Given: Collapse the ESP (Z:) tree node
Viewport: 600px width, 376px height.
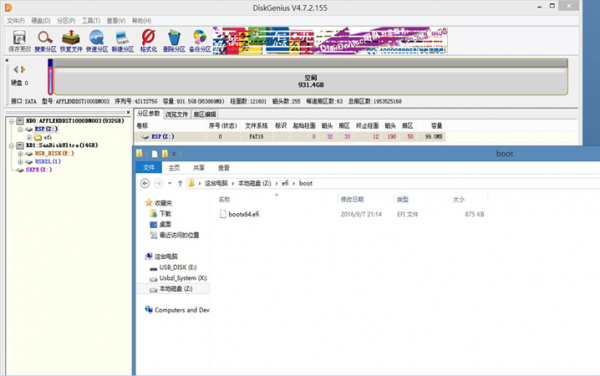Looking at the screenshot, I should (x=20, y=129).
